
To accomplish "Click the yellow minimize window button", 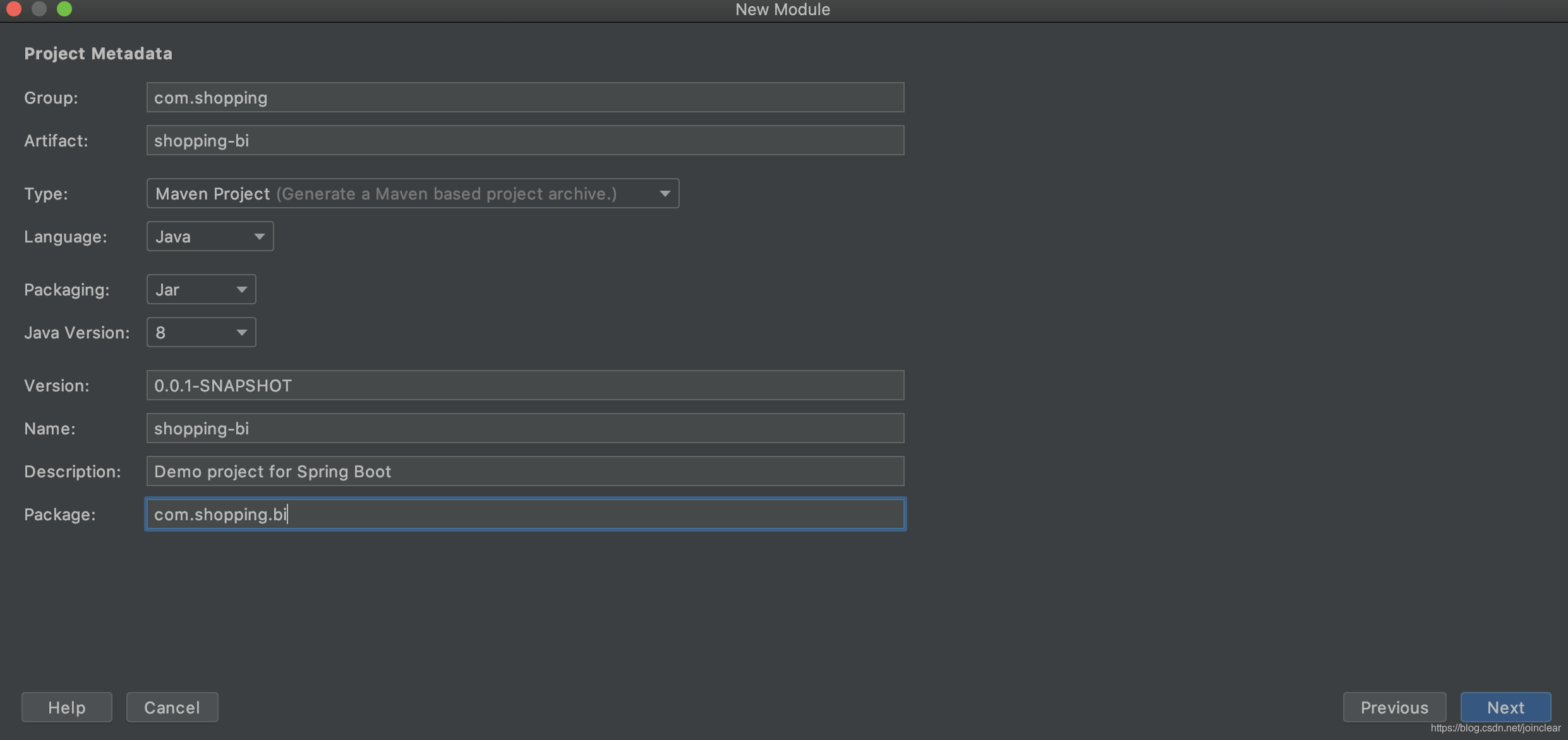I will (39, 10).
